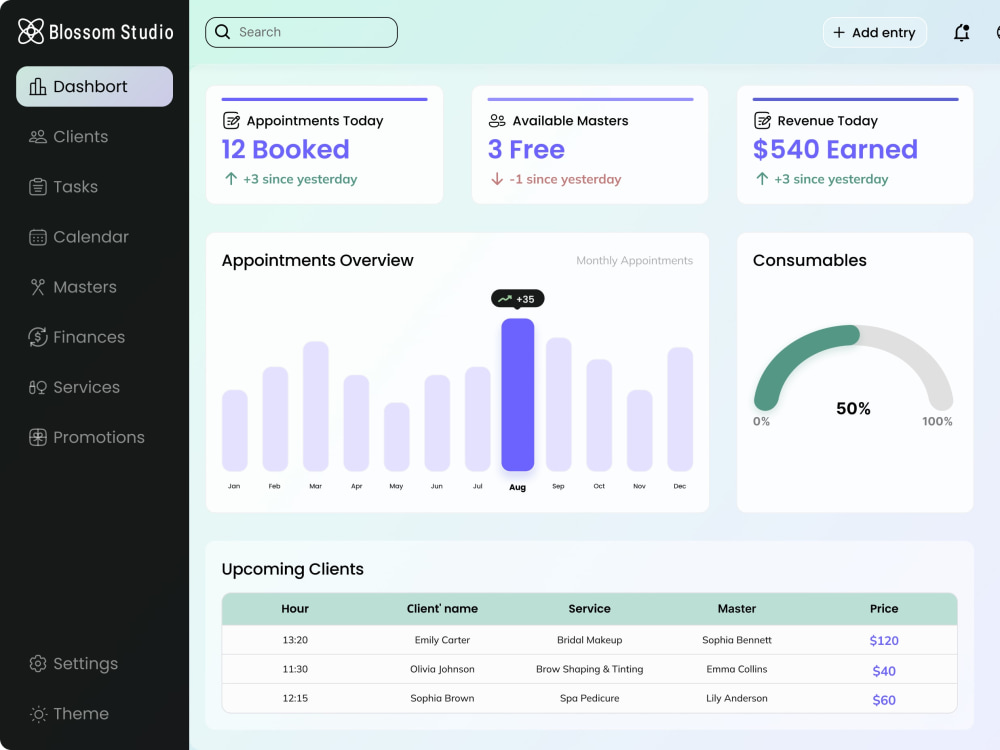Click master name Lily Anderson
This screenshot has width=1000, height=750.
[737, 698]
